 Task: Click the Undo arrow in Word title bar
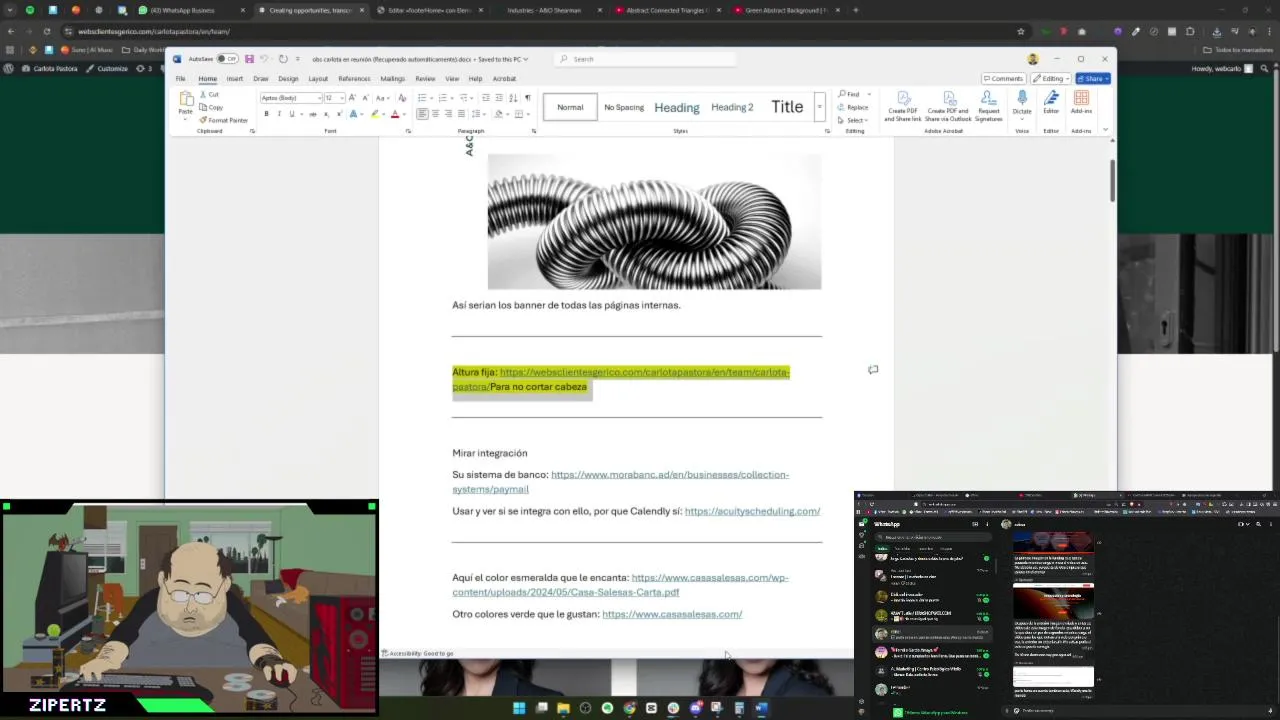266,59
